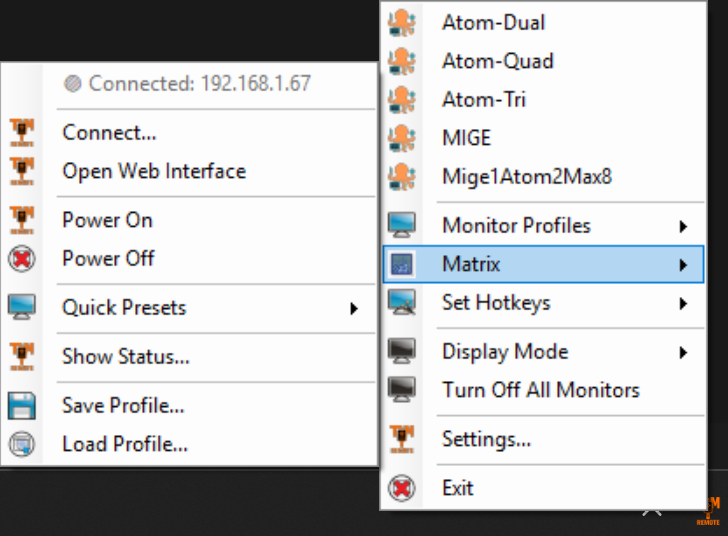Open the Monitor Profiles menu item
Image resolution: width=728 pixels, height=536 pixels.
(x=543, y=226)
